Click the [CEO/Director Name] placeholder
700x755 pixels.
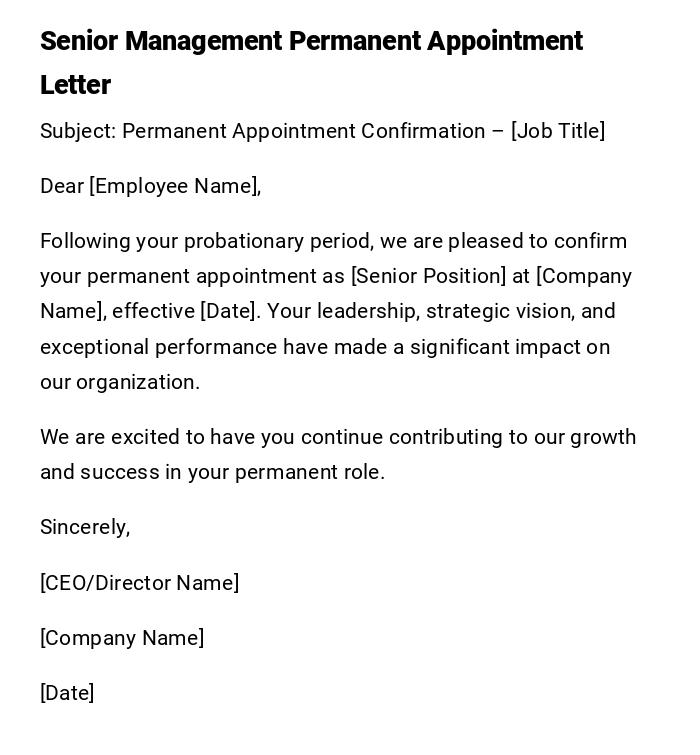pyautogui.click(x=139, y=583)
